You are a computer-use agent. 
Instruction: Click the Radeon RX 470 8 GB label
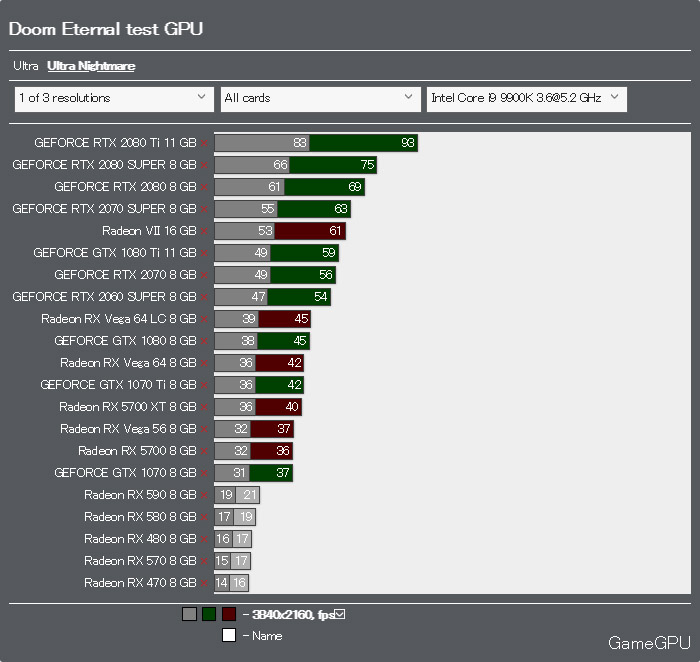140,583
